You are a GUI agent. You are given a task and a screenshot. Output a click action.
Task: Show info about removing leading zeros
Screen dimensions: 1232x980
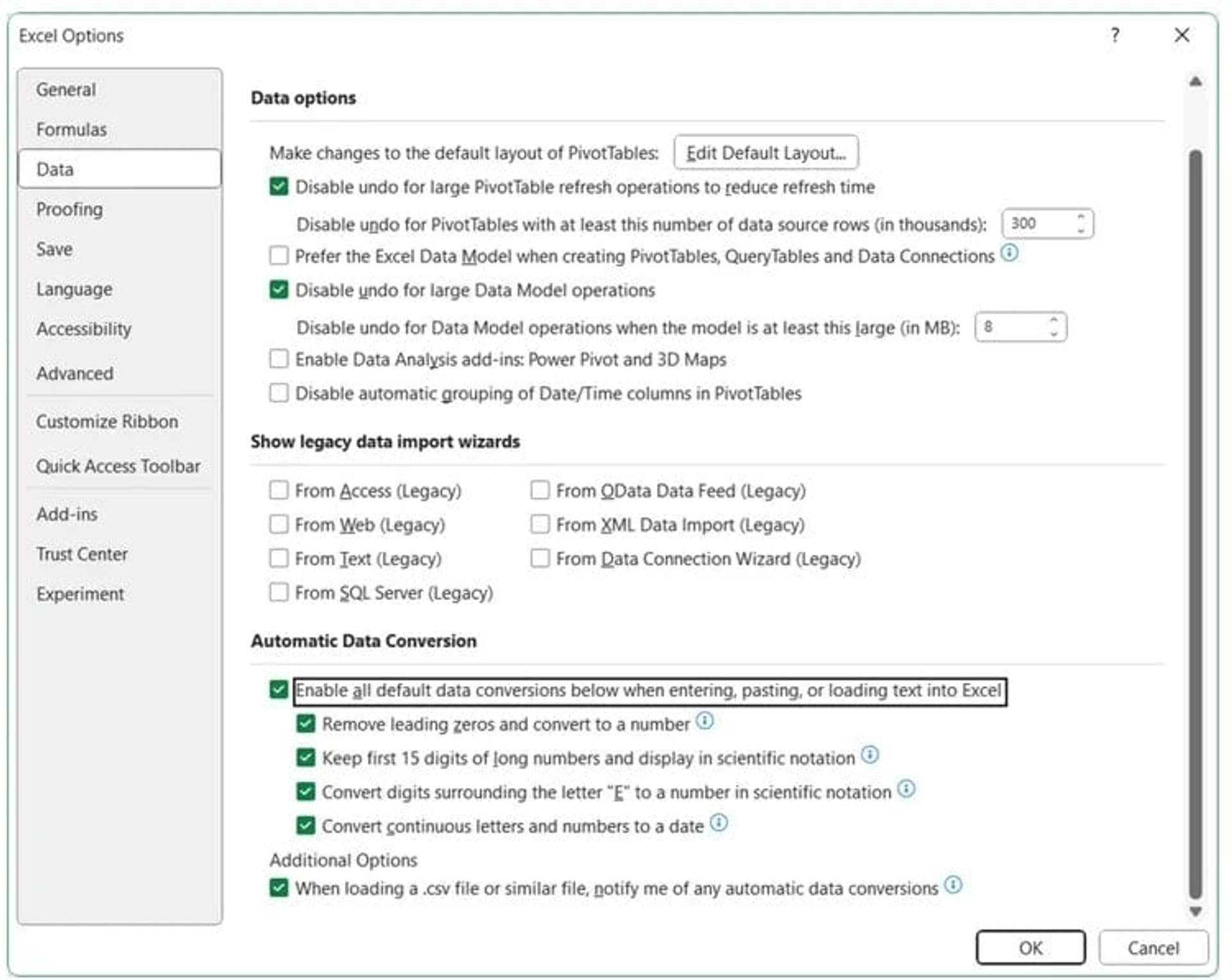[705, 721]
